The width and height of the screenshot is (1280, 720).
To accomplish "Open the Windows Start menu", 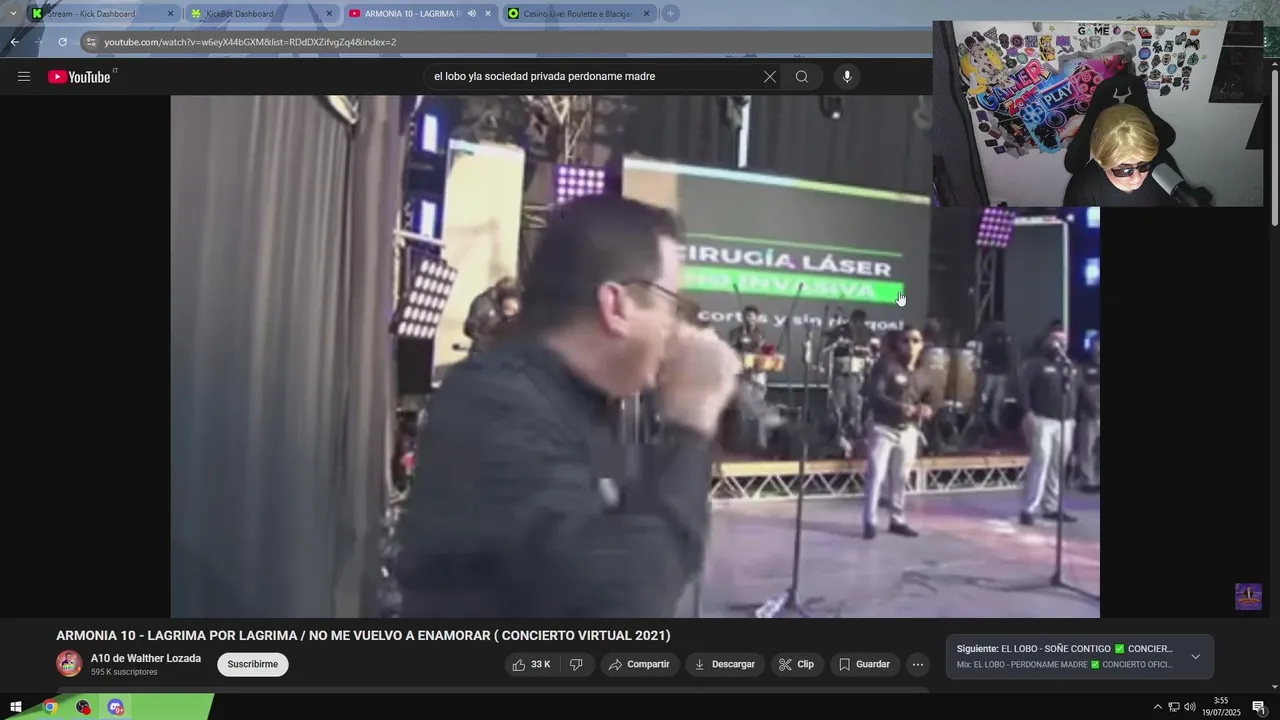I will [15, 707].
